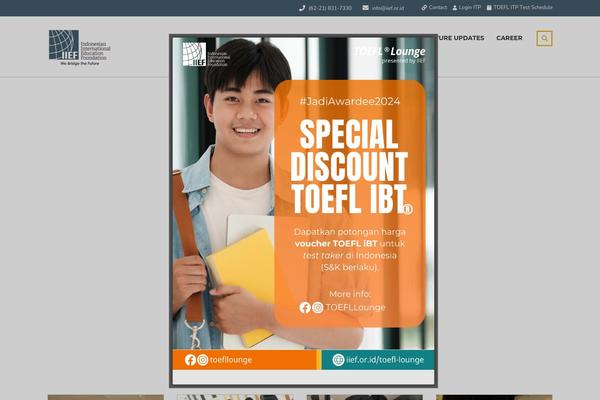Call the phone number (62-21) 831-7330
This screenshot has width=600, height=400.
(330, 8)
